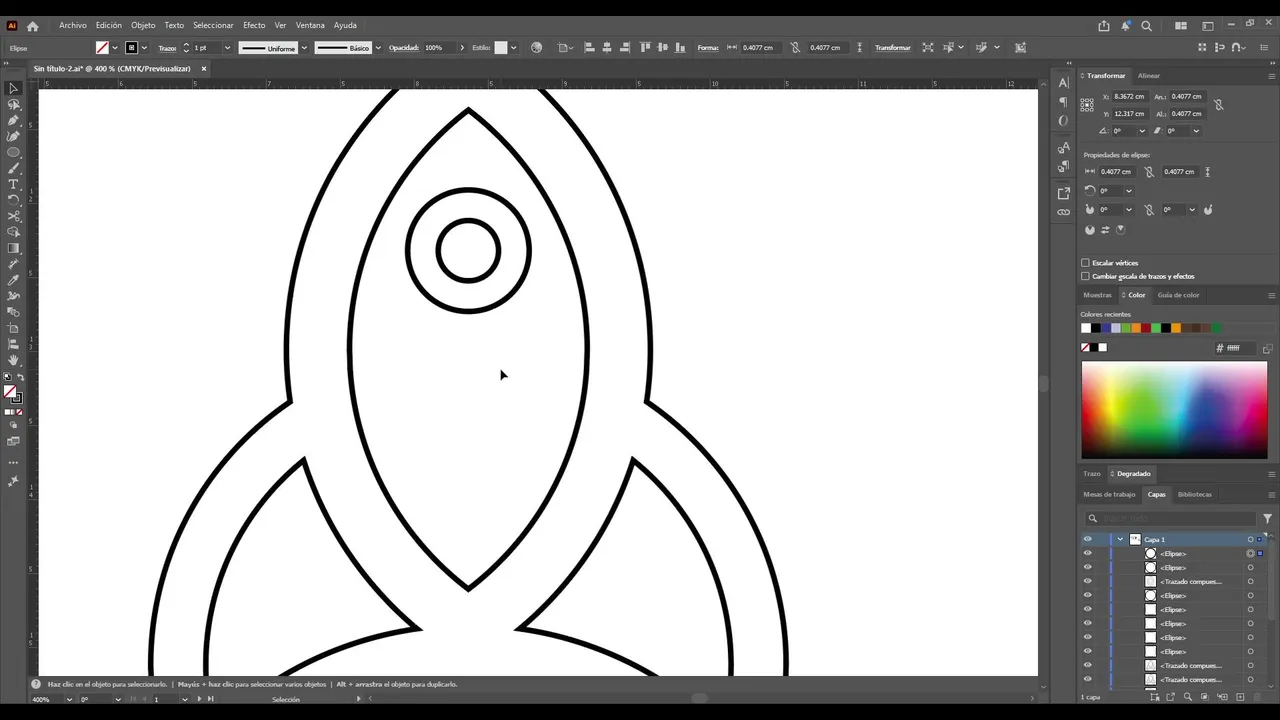Enable Cambiar escala de trazos y efectos

tap(1085, 276)
